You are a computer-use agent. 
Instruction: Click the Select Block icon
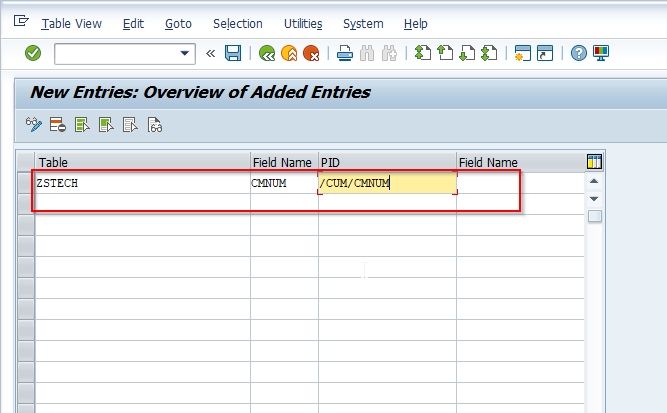(x=106, y=125)
